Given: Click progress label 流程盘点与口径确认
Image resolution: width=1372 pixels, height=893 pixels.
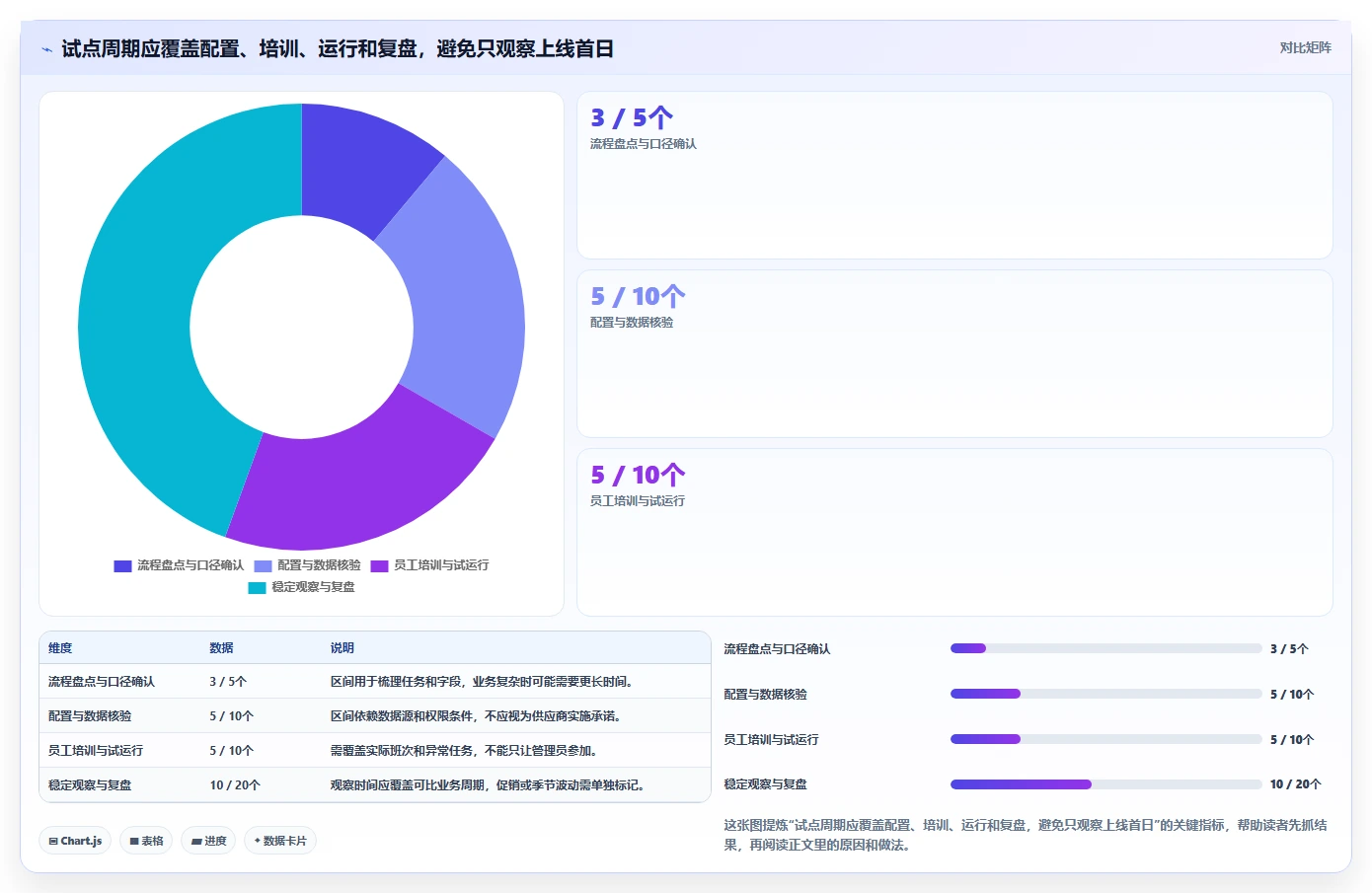Looking at the screenshot, I should [777, 649].
